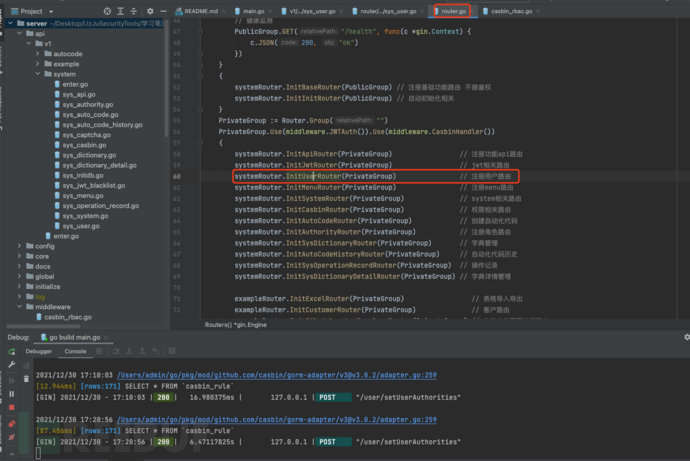Collapse the system folder in tree
Screen dimensions: 690x461
37,74
